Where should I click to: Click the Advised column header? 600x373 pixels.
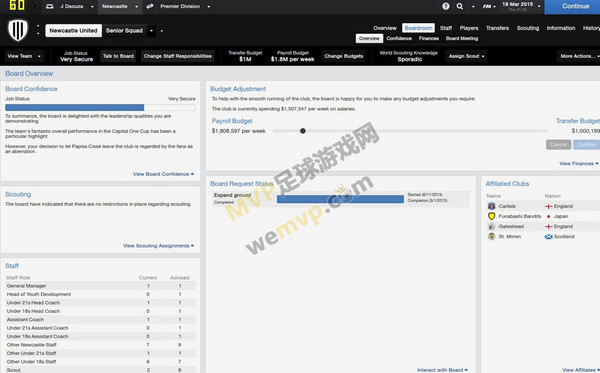(179, 278)
